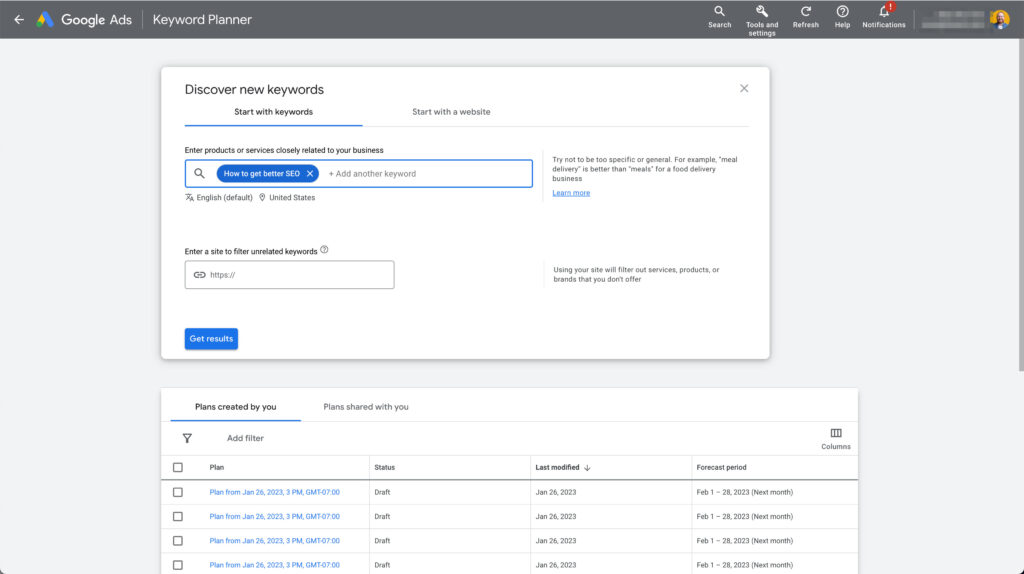Image resolution: width=1024 pixels, height=574 pixels.
Task: Click the Learn more link
Action: pyautogui.click(x=571, y=193)
